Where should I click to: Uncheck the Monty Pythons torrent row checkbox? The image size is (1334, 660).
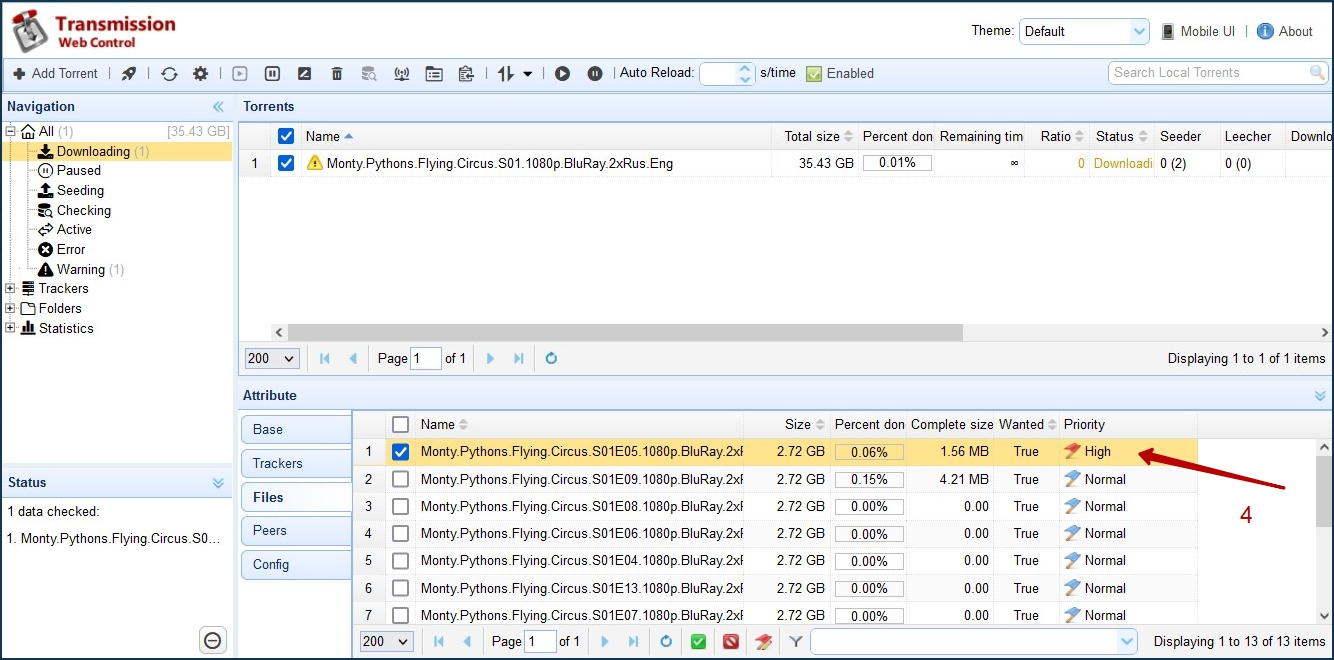pyautogui.click(x=286, y=163)
